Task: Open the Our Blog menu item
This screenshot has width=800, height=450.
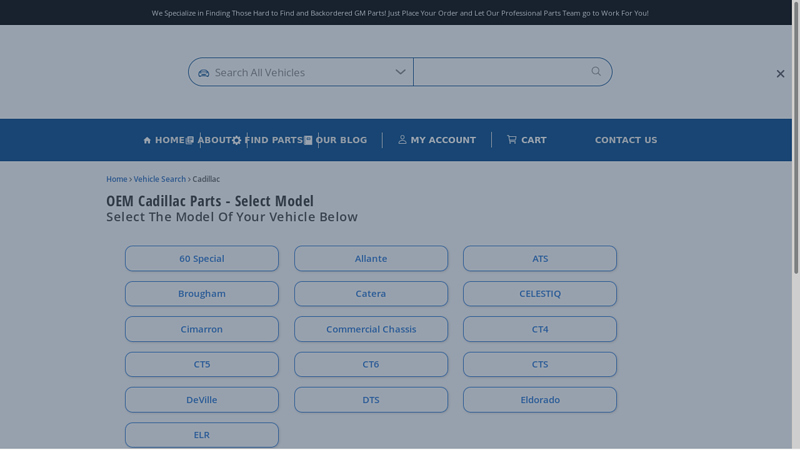Action: pyautogui.click(x=341, y=140)
